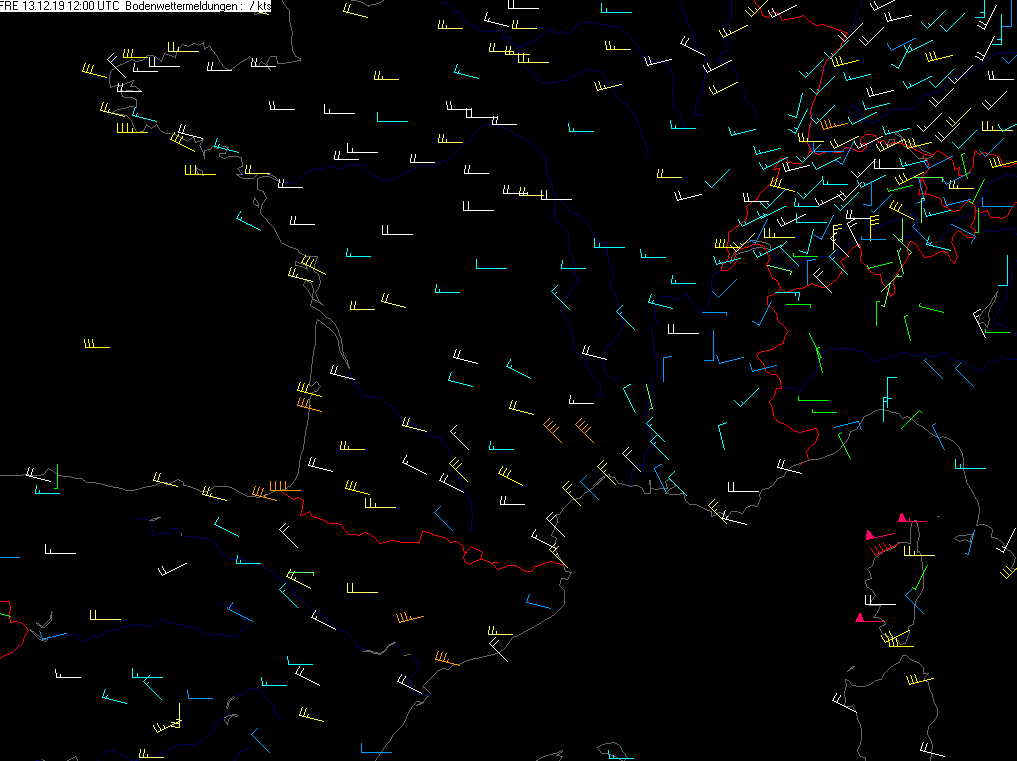Click the pink pennant barb off southwestern Corsica
The width and height of the screenshot is (1017, 761).
[x=860, y=618]
